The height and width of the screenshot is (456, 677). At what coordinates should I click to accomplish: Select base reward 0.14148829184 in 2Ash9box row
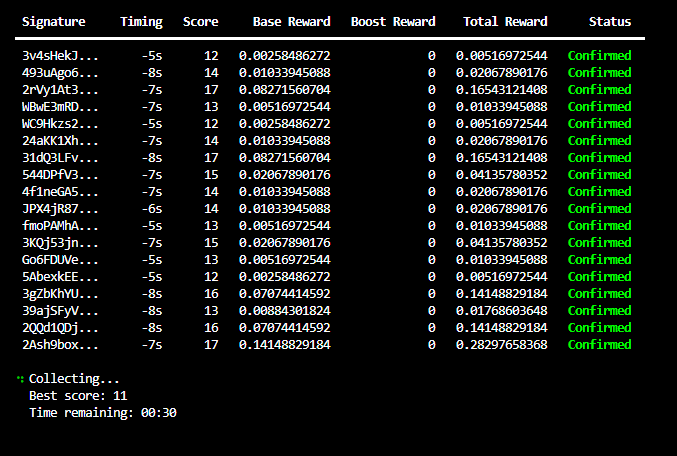click(285, 345)
